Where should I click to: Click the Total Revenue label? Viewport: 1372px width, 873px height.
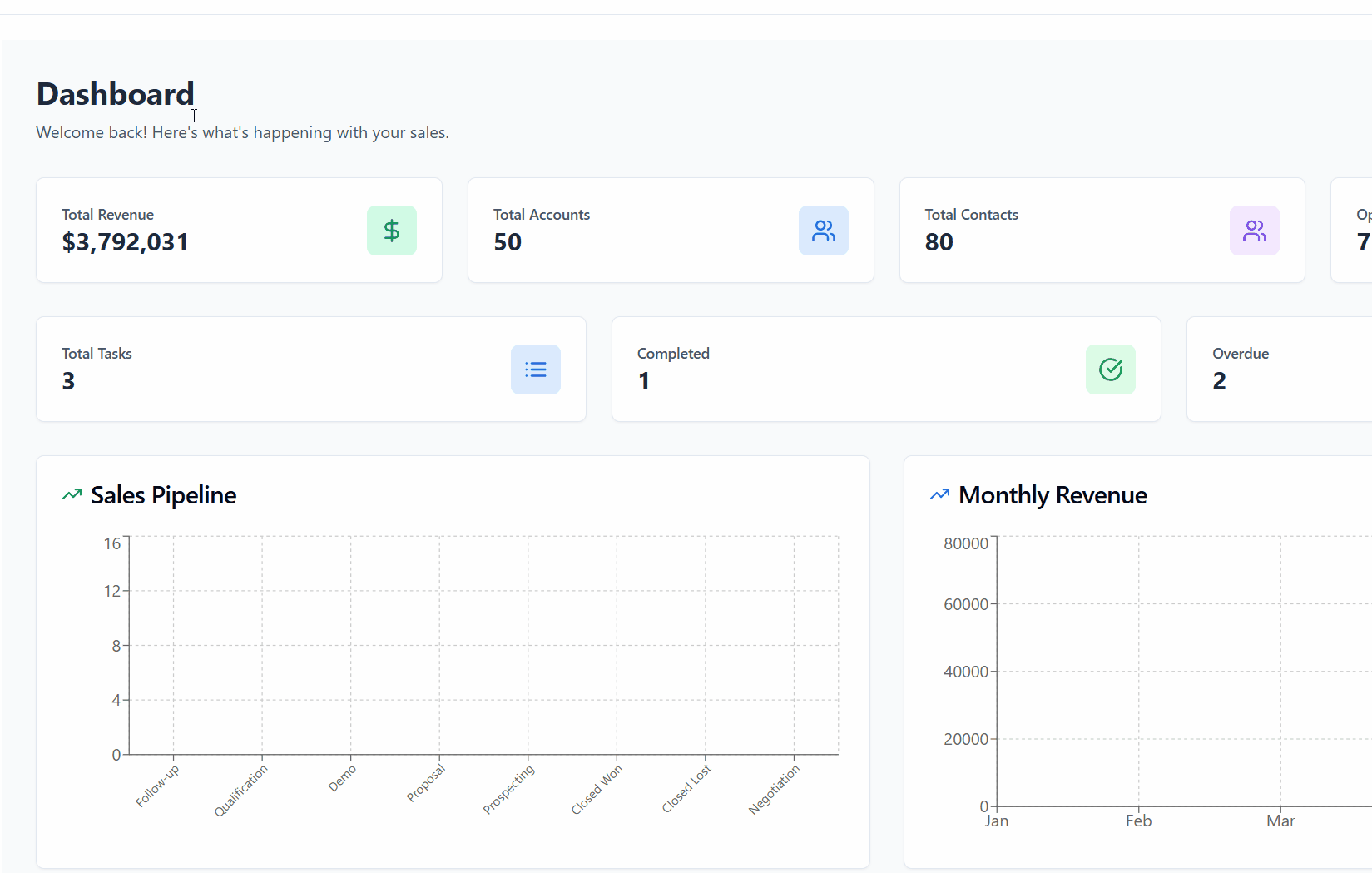pos(107,215)
